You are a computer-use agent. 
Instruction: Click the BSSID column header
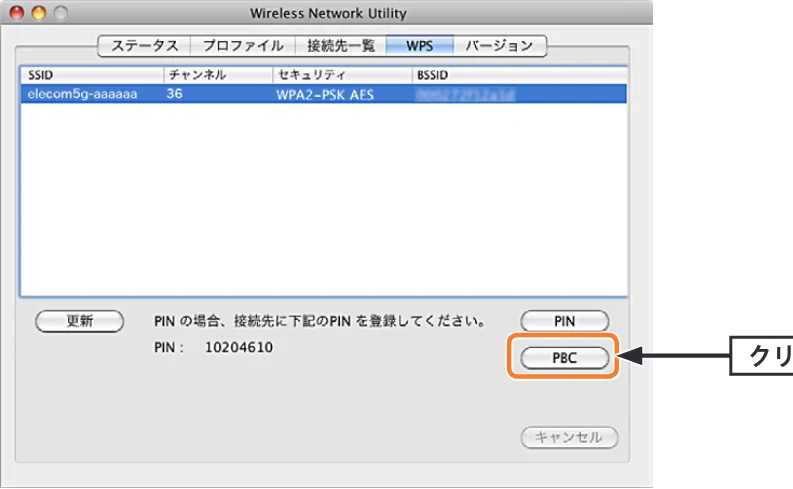tap(519, 75)
